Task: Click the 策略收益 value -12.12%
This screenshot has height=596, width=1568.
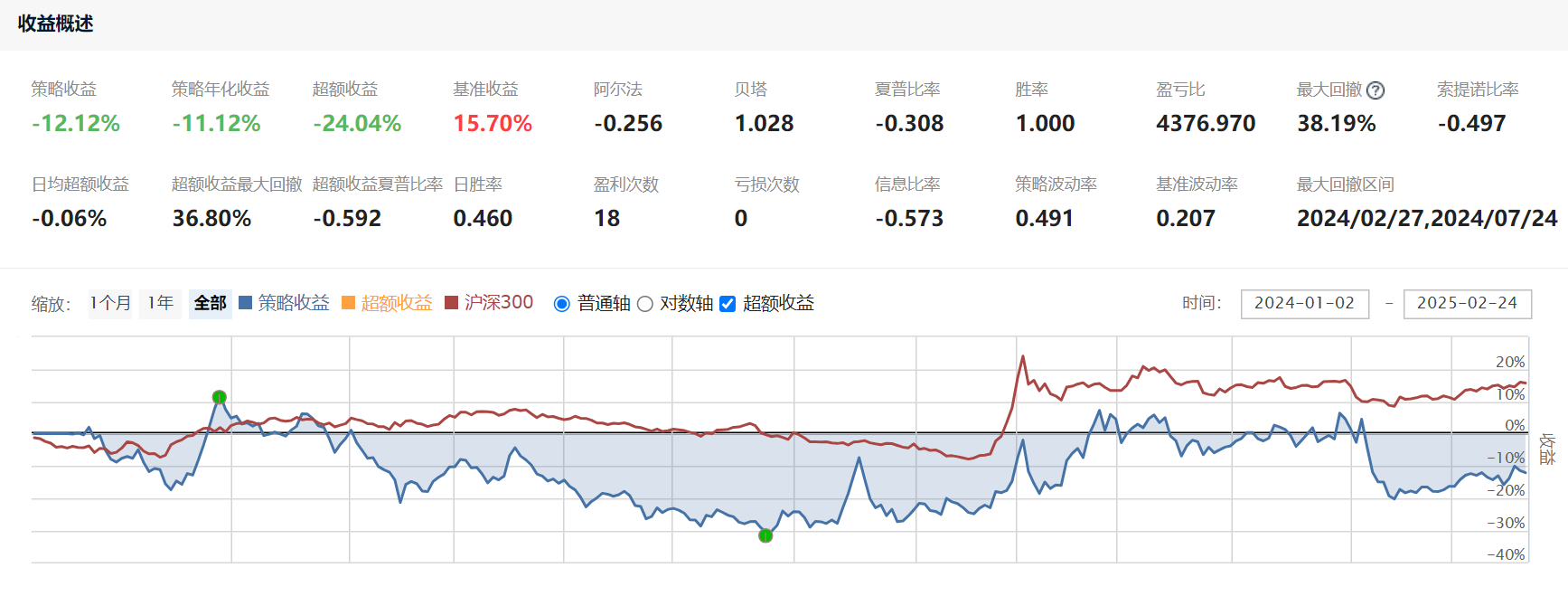Action: point(76,123)
